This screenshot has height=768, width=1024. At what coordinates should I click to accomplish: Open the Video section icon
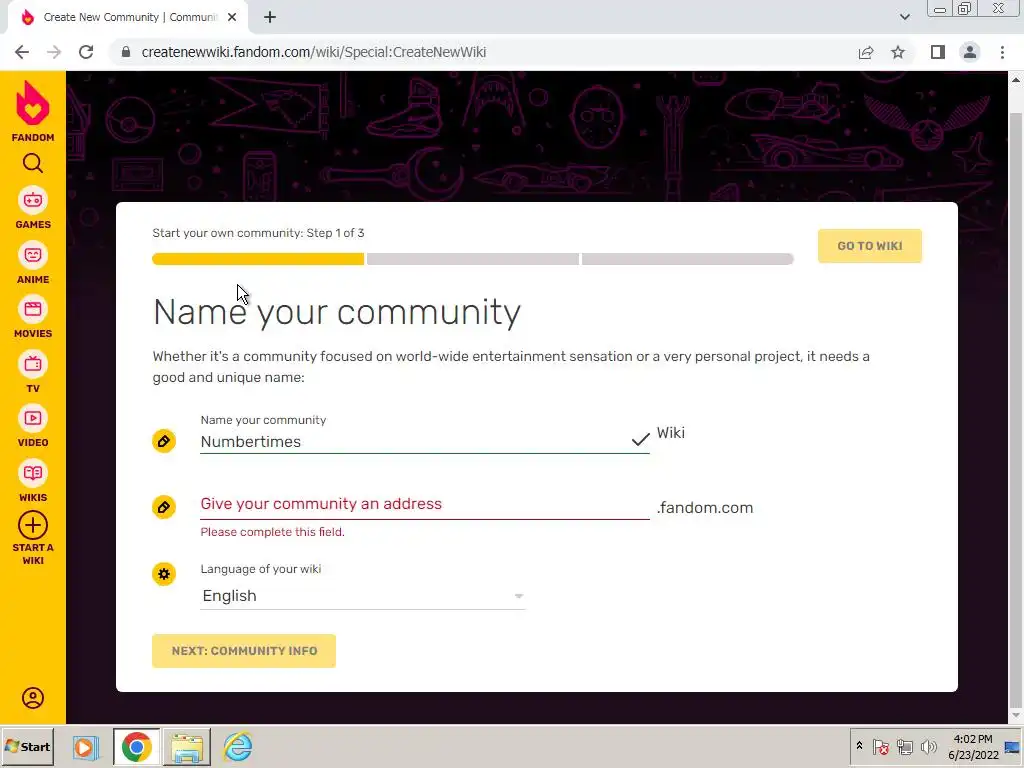tap(33, 419)
